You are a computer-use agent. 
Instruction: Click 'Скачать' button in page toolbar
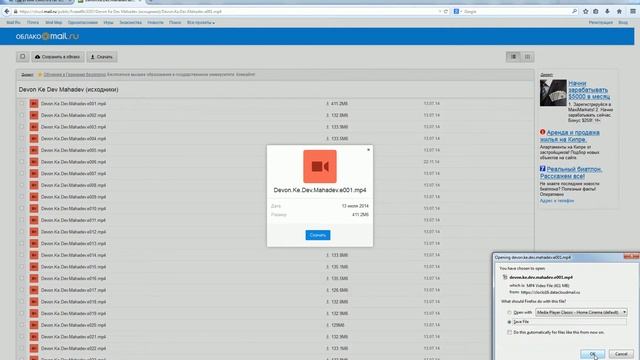click(102, 57)
